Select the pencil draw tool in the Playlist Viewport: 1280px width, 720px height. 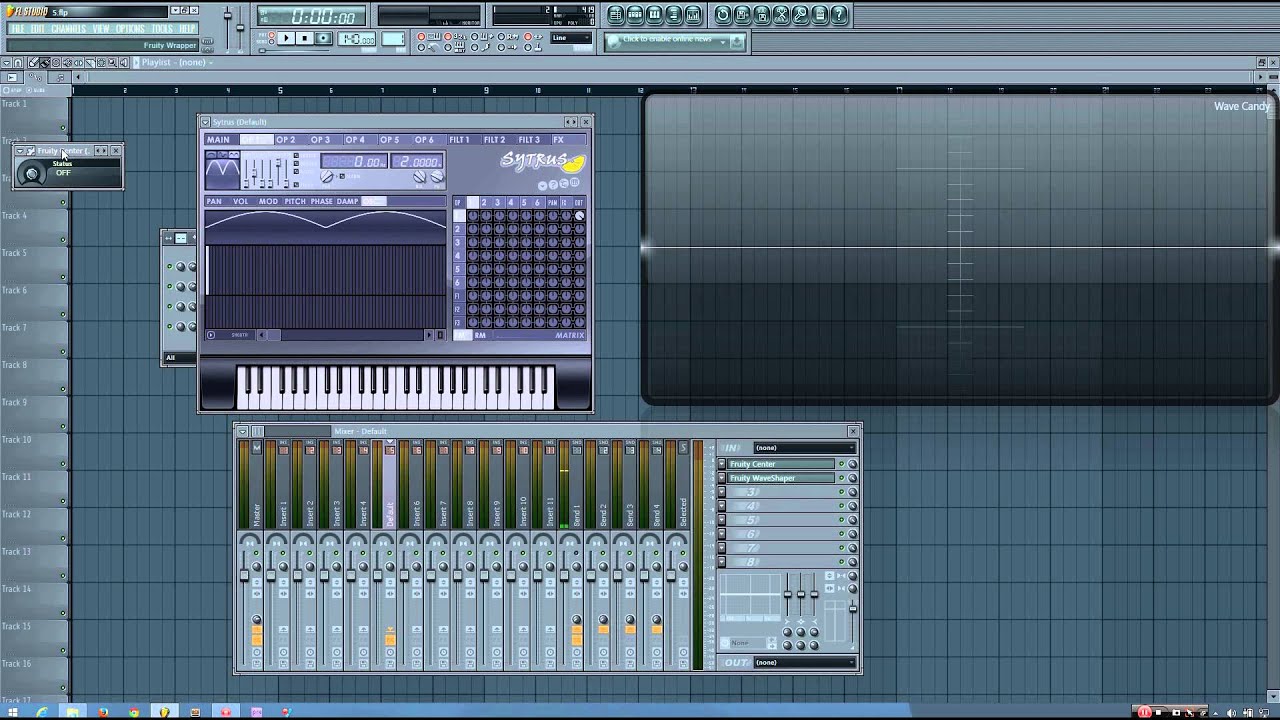[x=32, y=62]
